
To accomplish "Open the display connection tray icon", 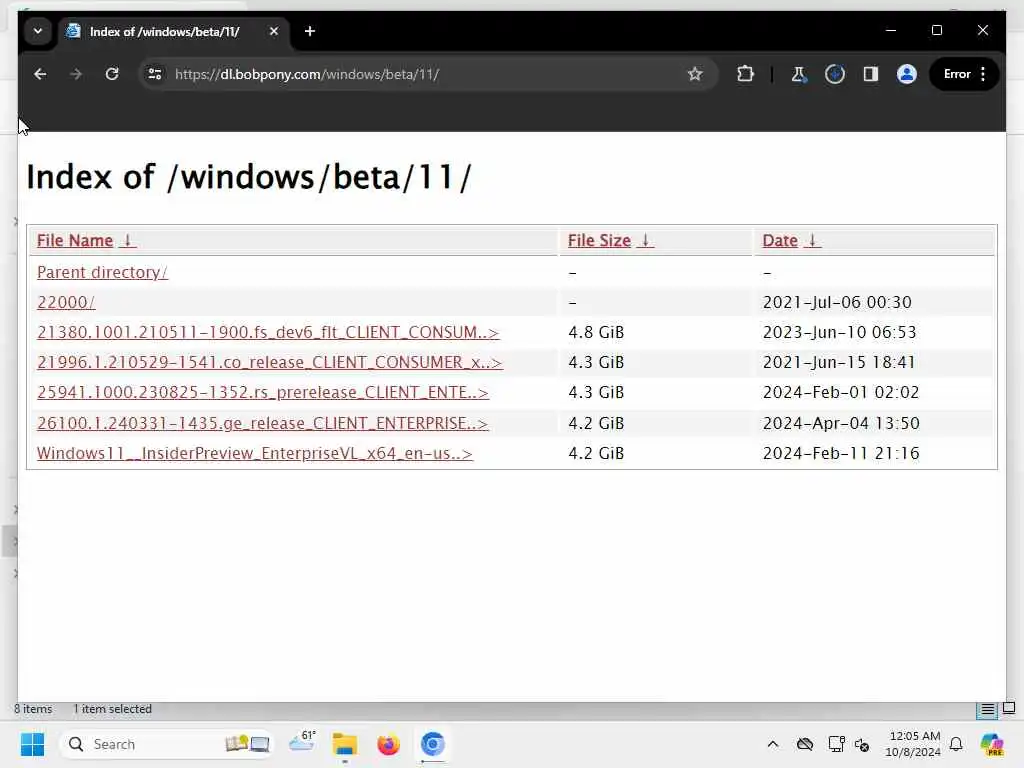I will pyautogui.click(x=836, y=744).
